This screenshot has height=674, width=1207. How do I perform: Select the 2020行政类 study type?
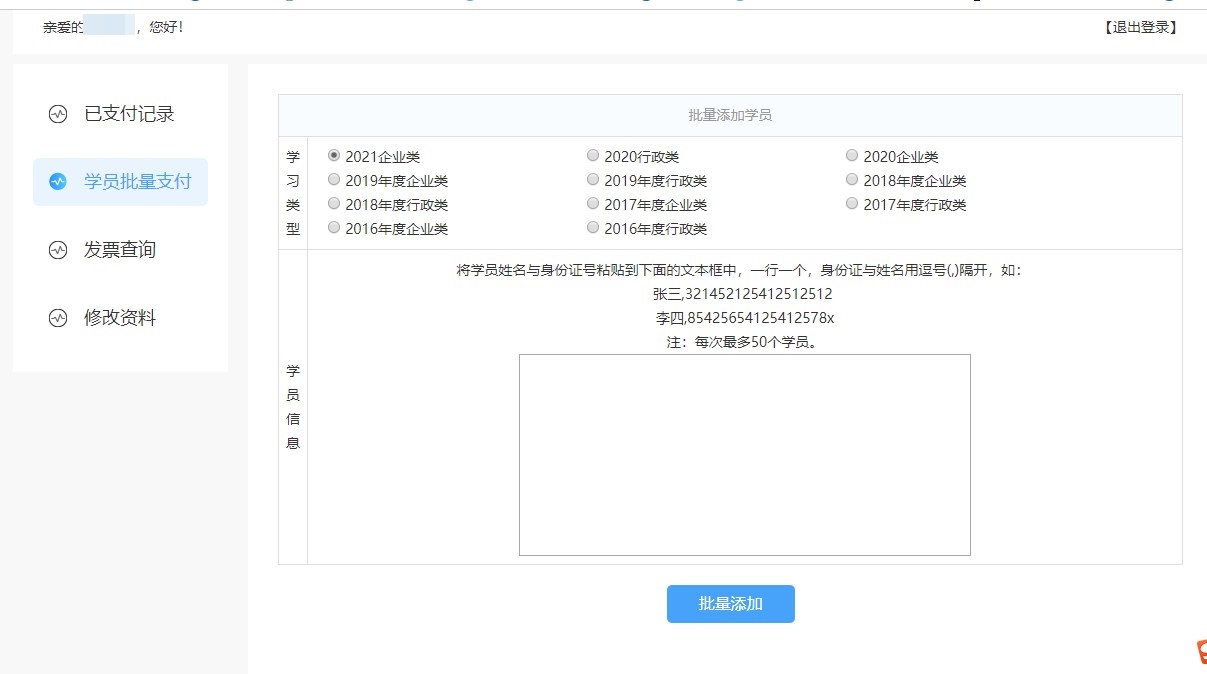coord(593,155)
